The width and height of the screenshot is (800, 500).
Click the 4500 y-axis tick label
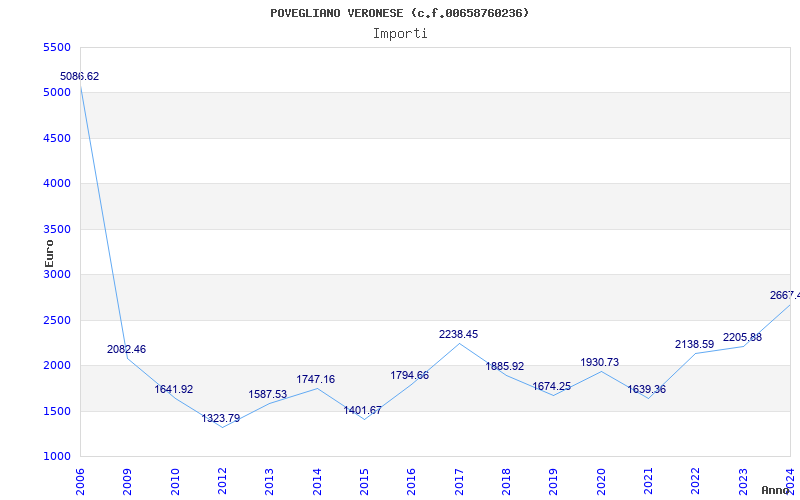pos(57,138)
